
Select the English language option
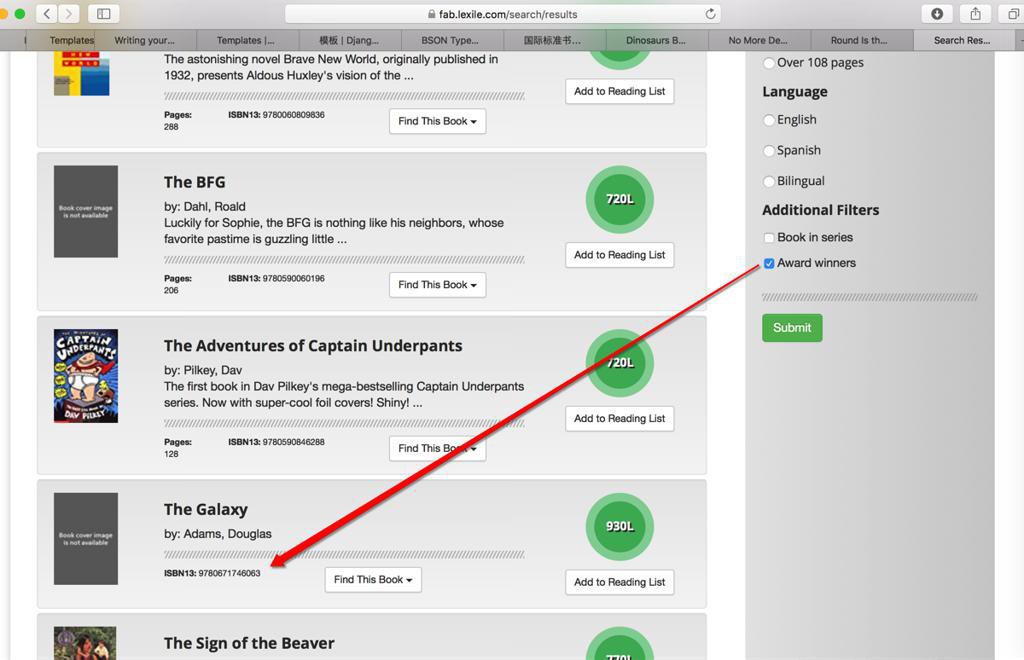(x=769, y=120)
